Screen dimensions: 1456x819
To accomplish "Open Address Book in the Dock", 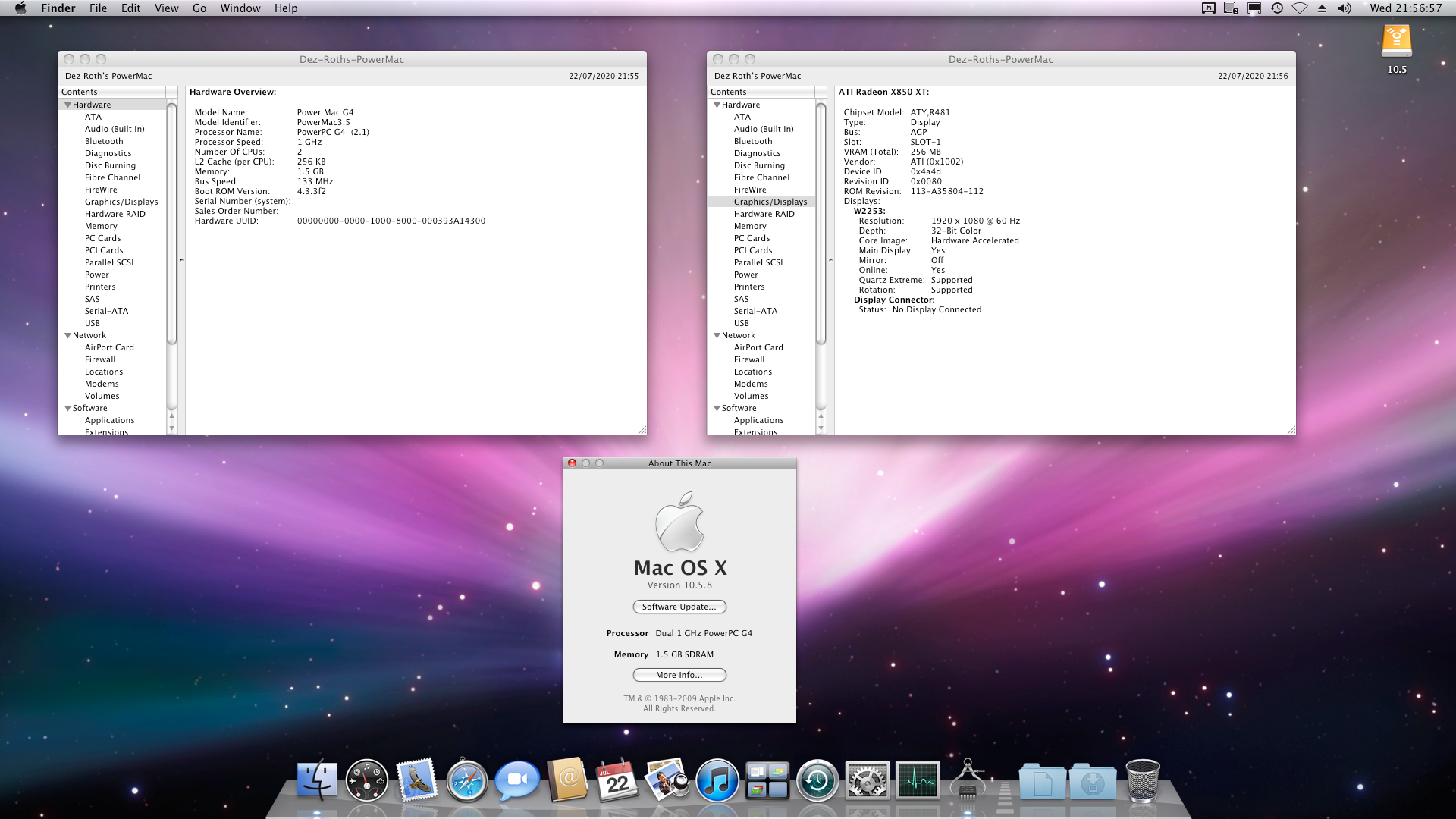I will click(567, 780).
